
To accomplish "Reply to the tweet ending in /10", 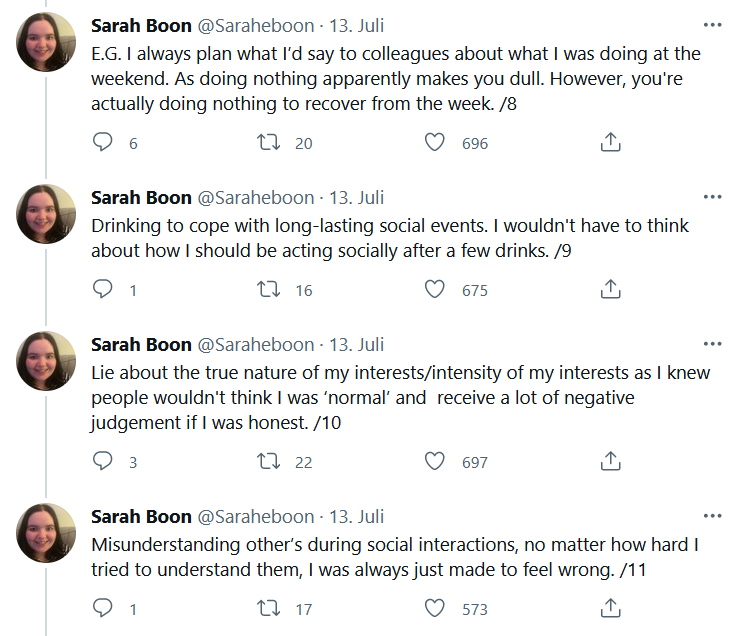I will pyautogui.click(x=103, y=462).
